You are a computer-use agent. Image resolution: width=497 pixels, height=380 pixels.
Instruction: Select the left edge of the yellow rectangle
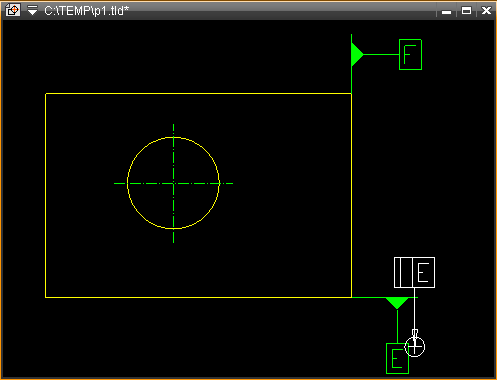[46, 195]
